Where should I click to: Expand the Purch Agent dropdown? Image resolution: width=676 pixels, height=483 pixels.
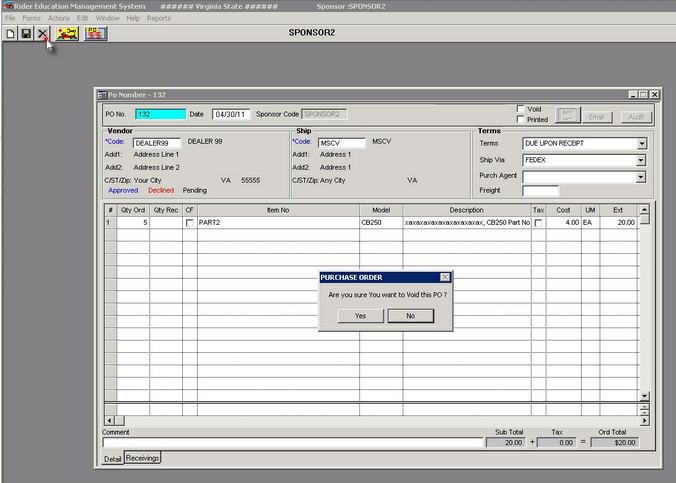click(x=641, y=177)
